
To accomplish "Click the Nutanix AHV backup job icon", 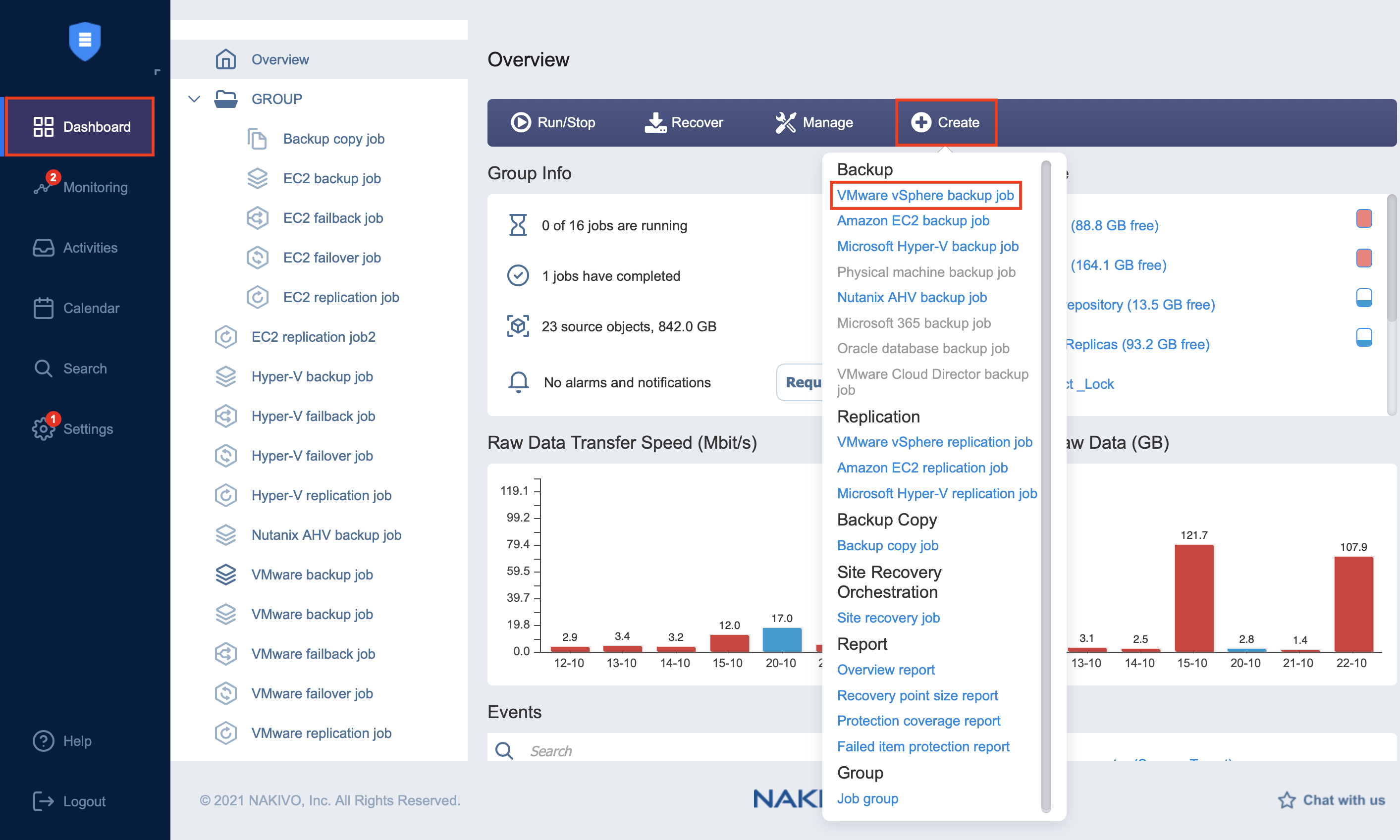I will 225,534.
